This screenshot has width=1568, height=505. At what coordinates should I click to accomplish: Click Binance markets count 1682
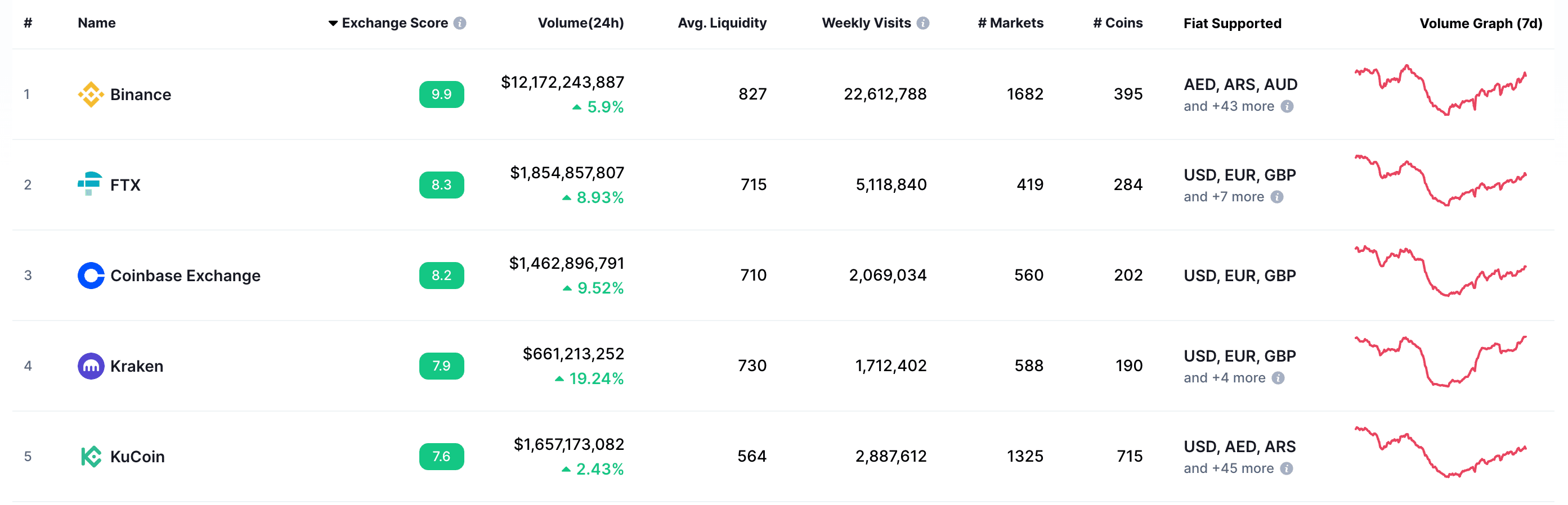click(x=1025, y=94)
